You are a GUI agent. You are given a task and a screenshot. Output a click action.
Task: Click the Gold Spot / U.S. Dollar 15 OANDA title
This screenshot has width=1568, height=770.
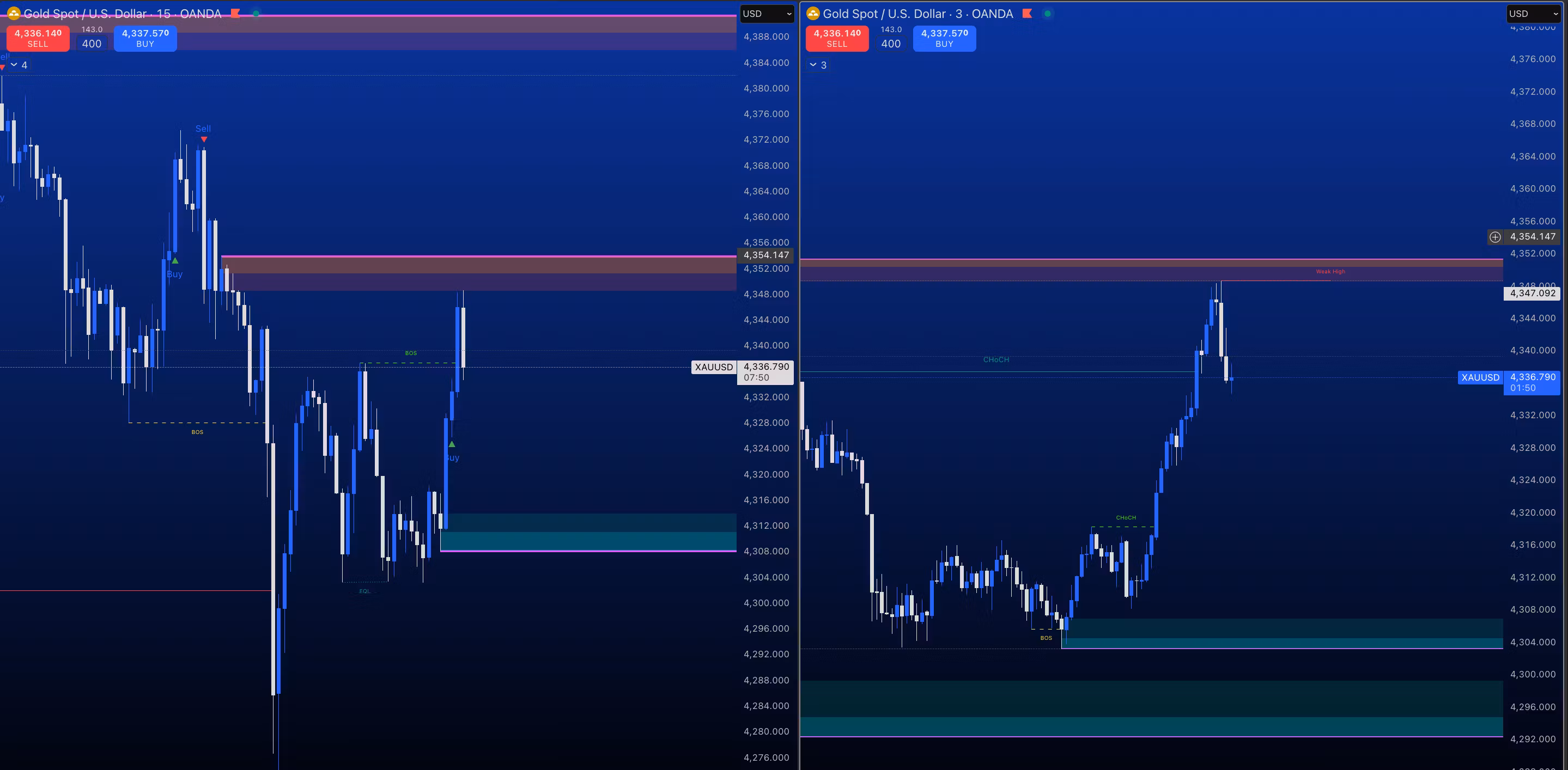click(123, 14)
